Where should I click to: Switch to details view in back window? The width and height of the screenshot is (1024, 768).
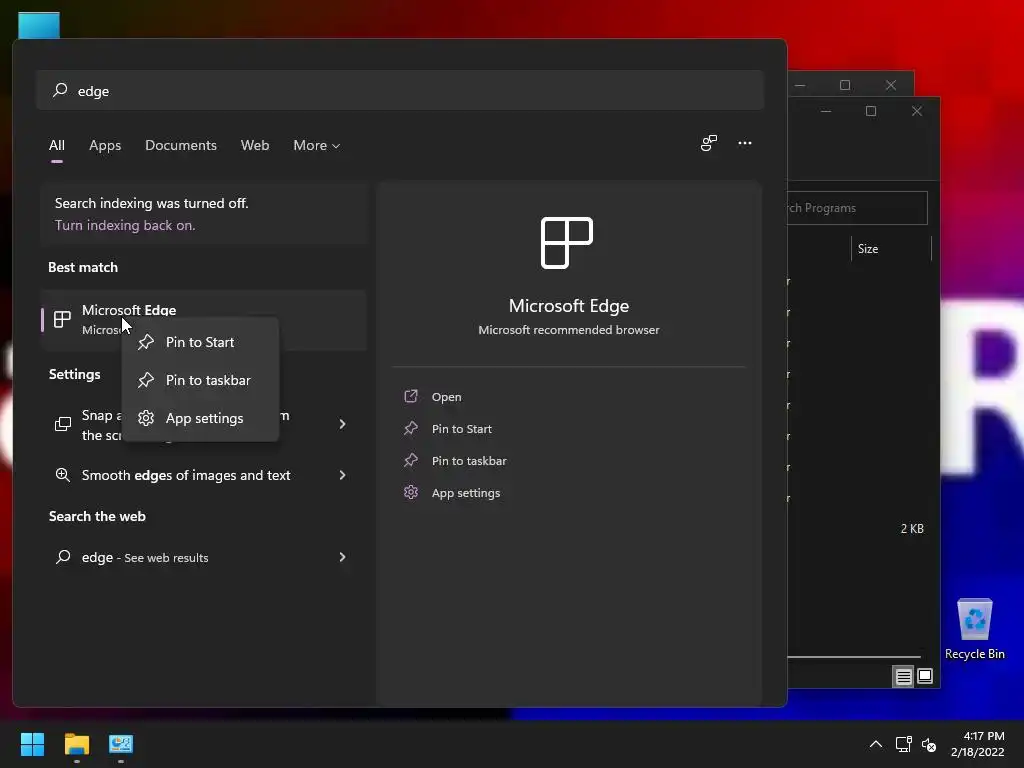903,677
